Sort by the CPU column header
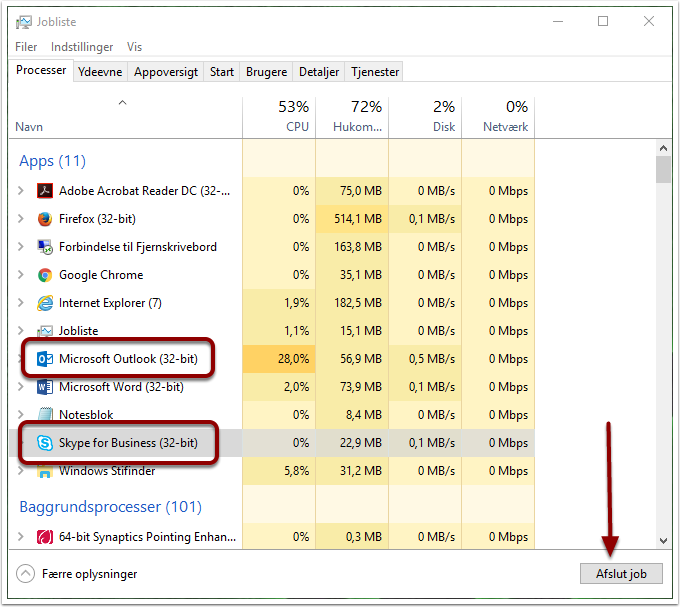Screen dimensions: 680x607 (x=279, y=117)
